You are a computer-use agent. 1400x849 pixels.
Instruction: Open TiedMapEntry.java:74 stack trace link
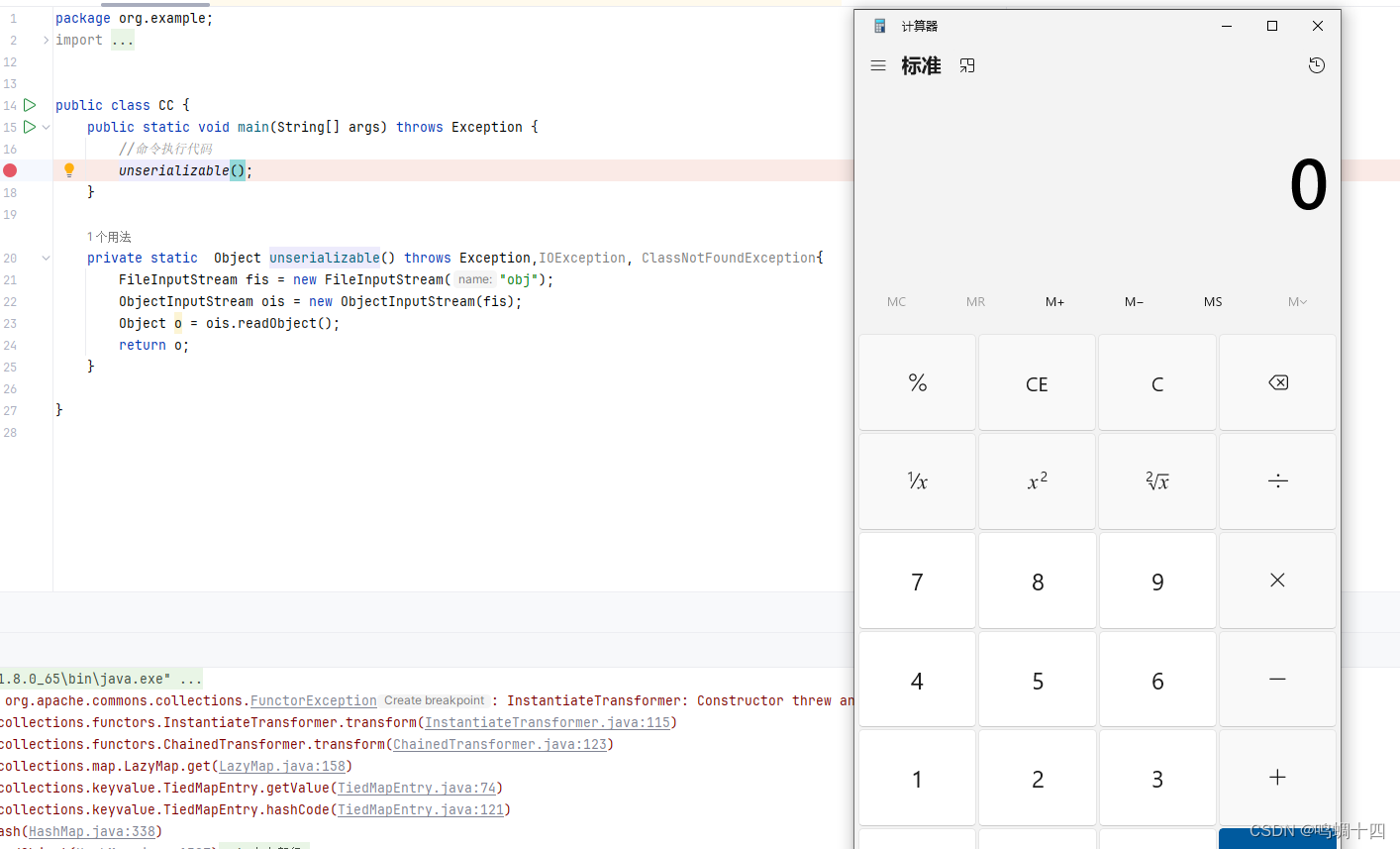(x=417, y=788)
